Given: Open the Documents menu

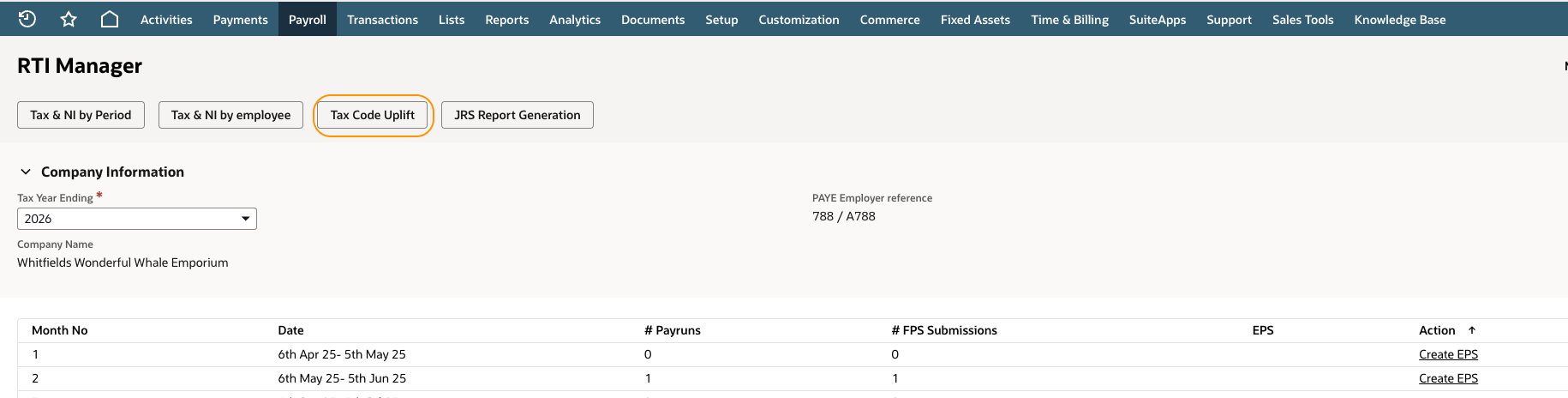Looking at the screenshot, I should pos(653,19).
